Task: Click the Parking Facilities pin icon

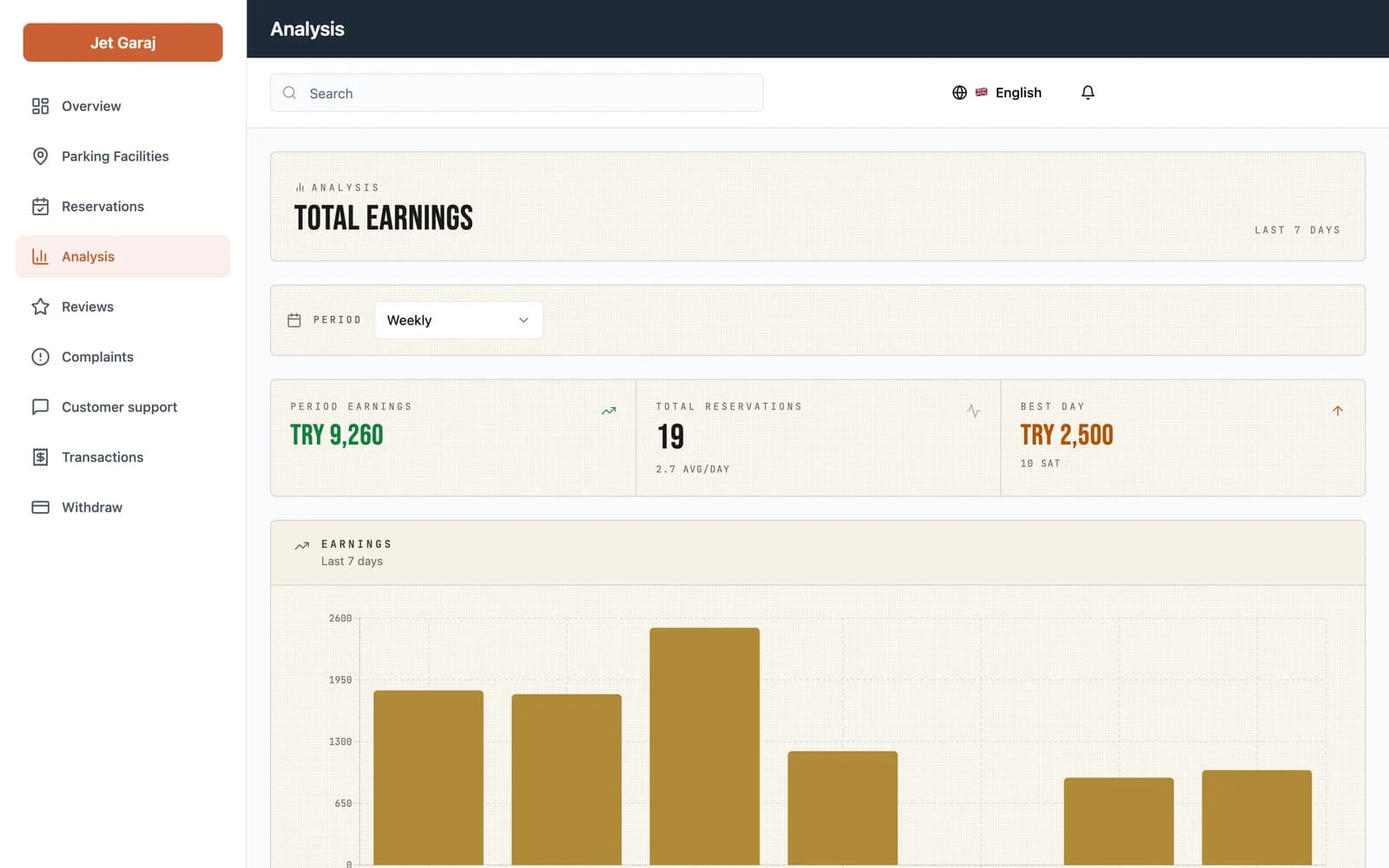Action: (40, 156)
